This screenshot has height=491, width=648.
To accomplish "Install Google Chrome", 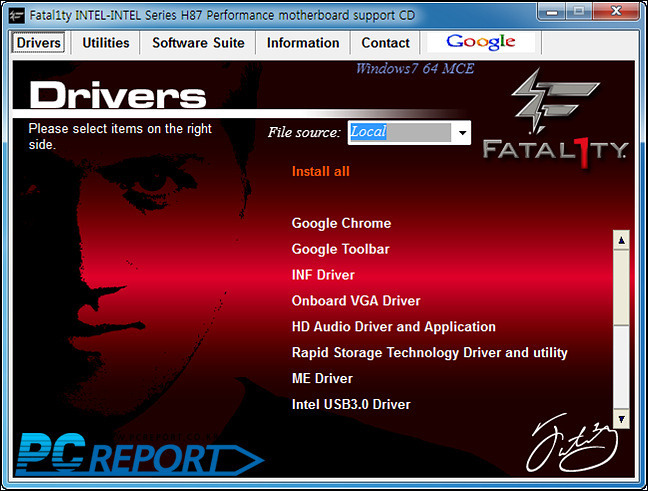I will (341, 223).
